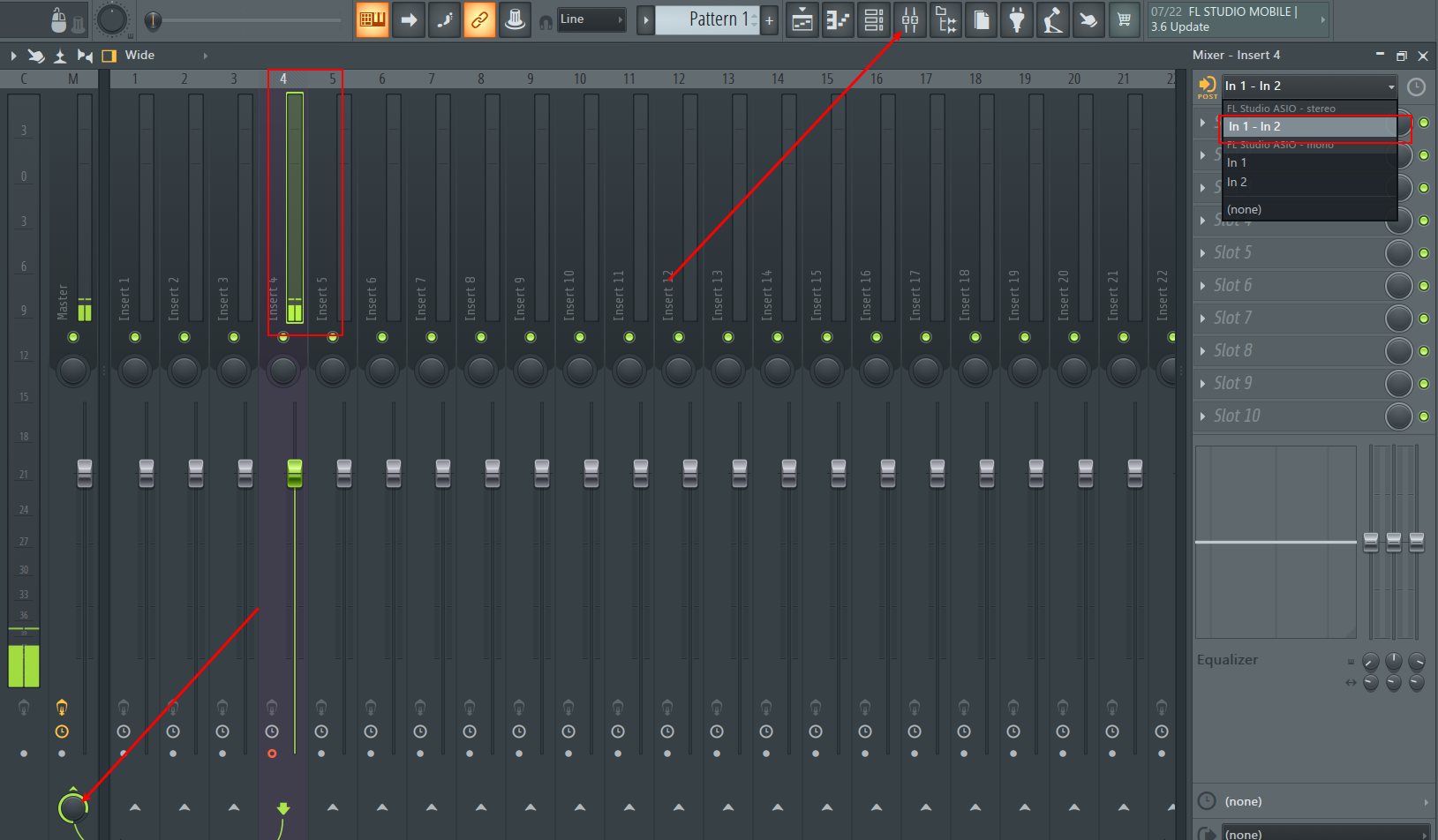Screen dimensions: 1438x840
Task: Open the Line snap dropdown
Action: [x=591, y=19]
